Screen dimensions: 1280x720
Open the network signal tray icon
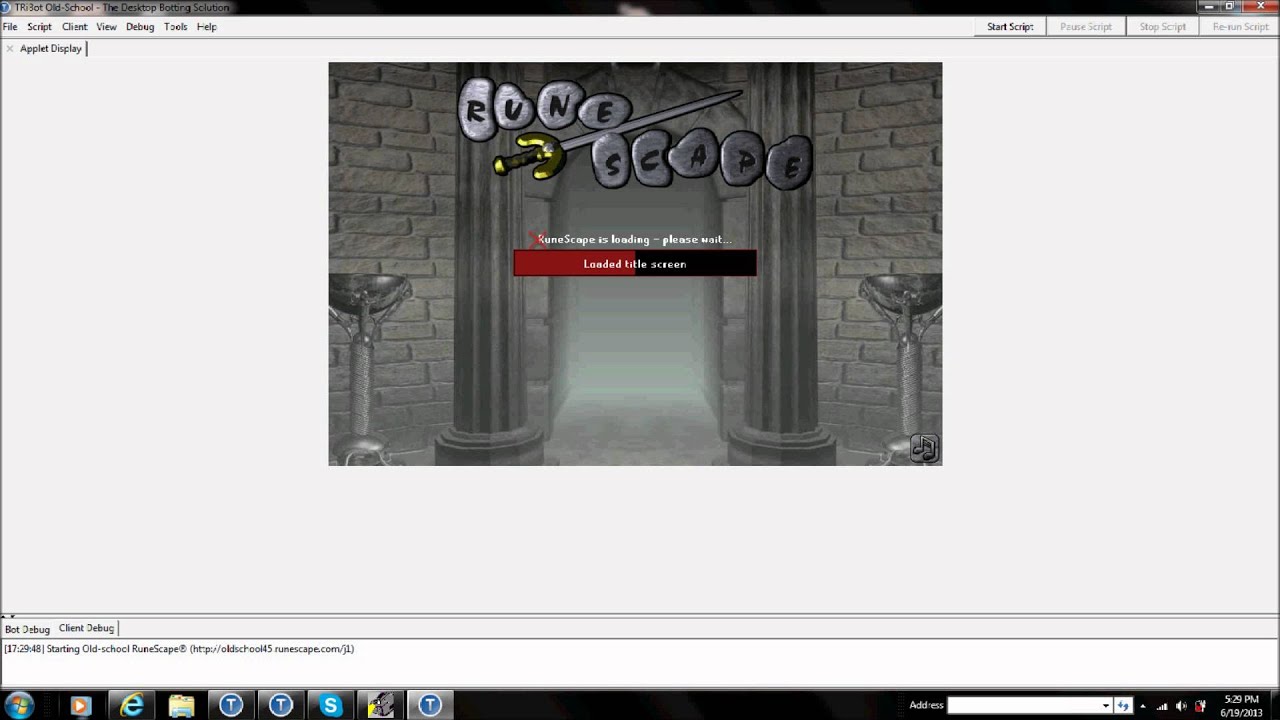coord(1162,706)
